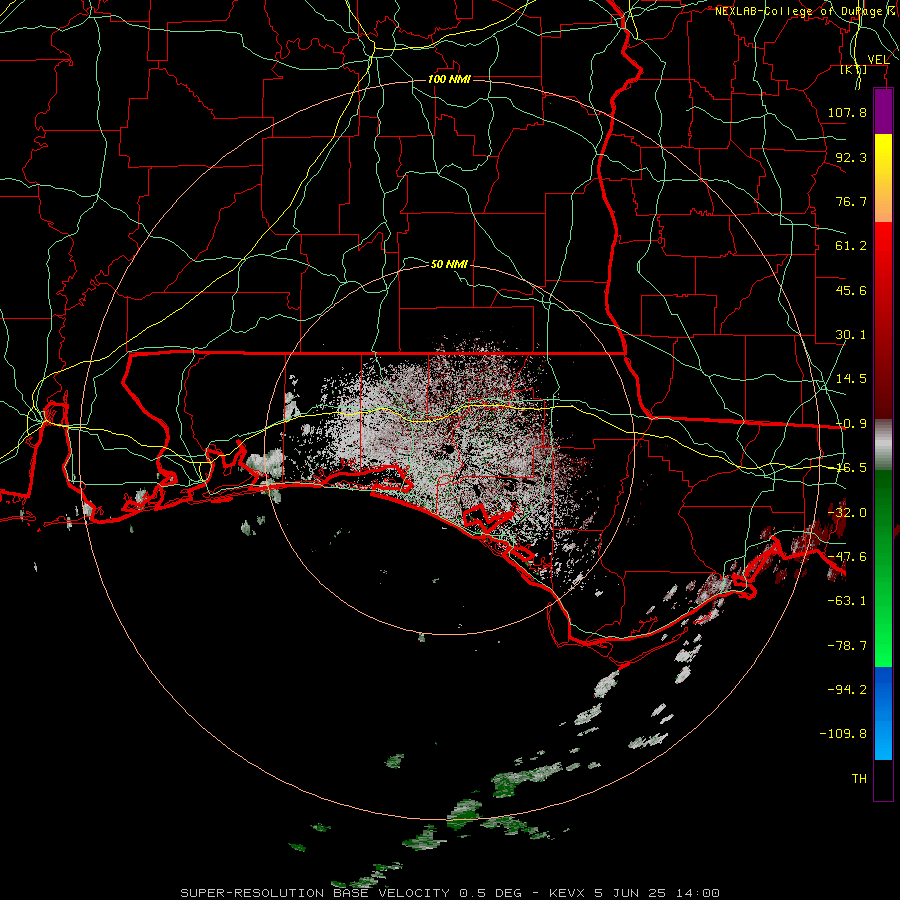Click the -0.9 value on velocity scale
Image resolution: width=900 pixels, height=900 pixels.
(851, 424)
